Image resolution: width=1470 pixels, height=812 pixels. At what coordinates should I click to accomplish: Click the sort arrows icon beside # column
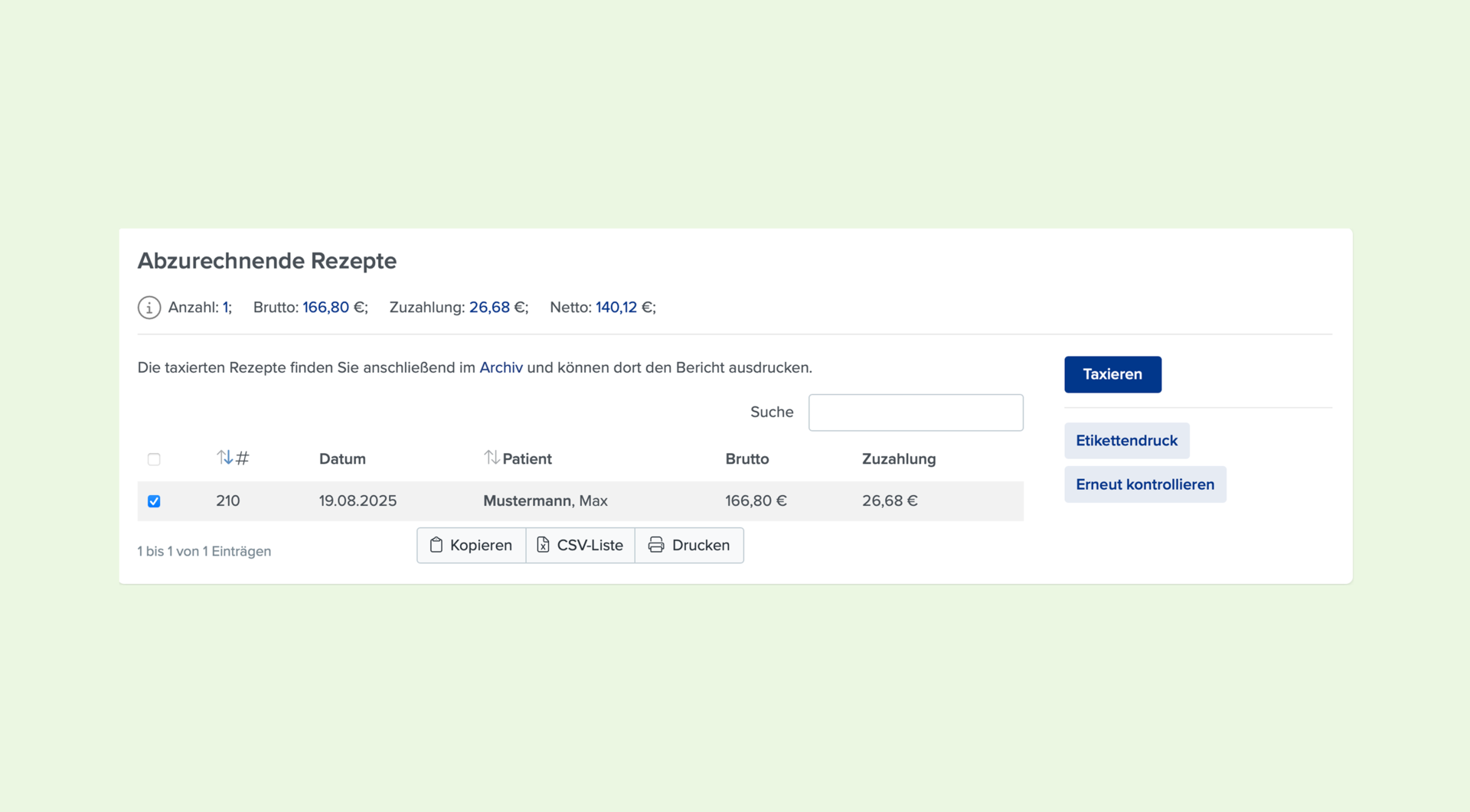click(224, 458)
